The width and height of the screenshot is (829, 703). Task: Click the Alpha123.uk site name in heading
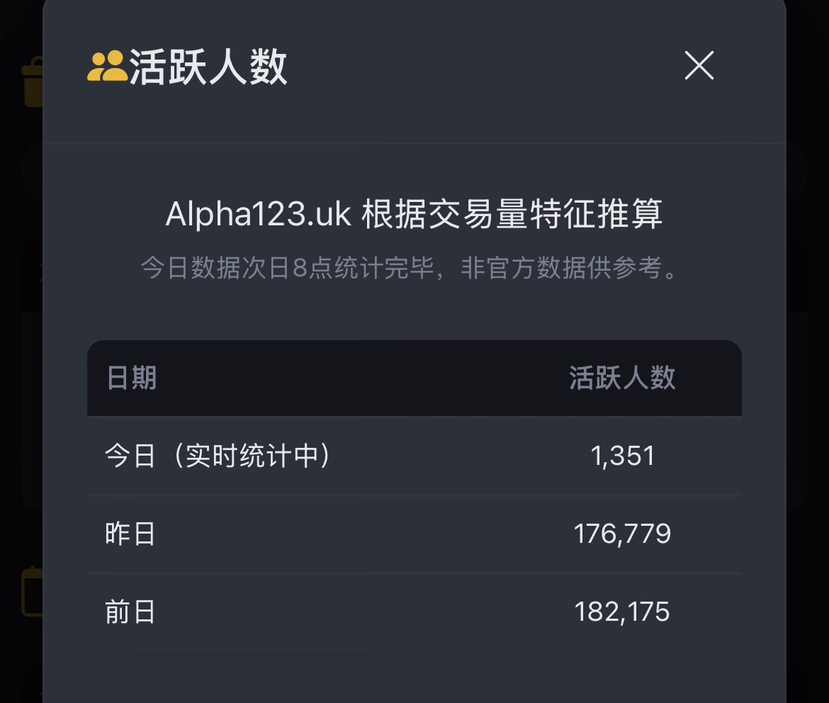tap(258, 214)
